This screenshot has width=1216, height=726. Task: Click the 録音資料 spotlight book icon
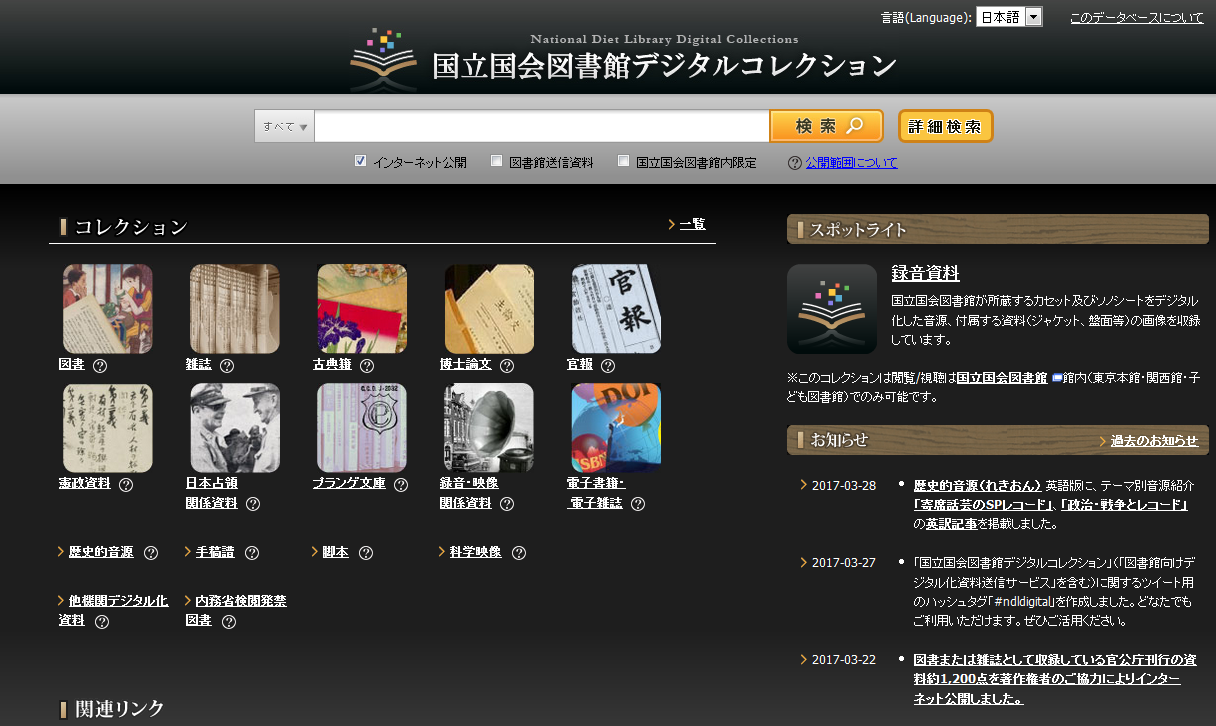point(832,309)
